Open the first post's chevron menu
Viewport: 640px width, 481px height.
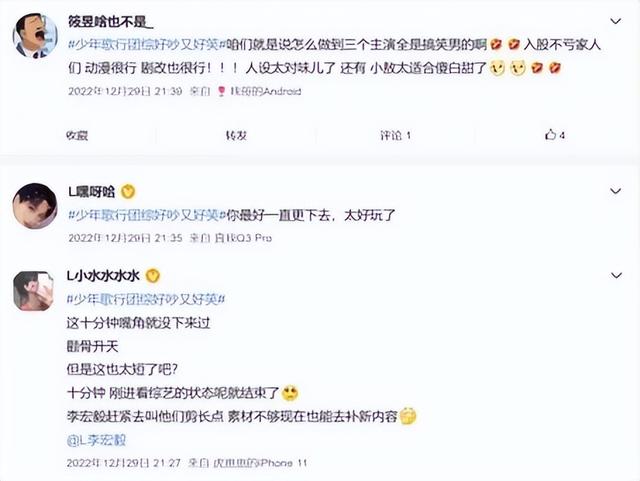[x=616, y=21]
